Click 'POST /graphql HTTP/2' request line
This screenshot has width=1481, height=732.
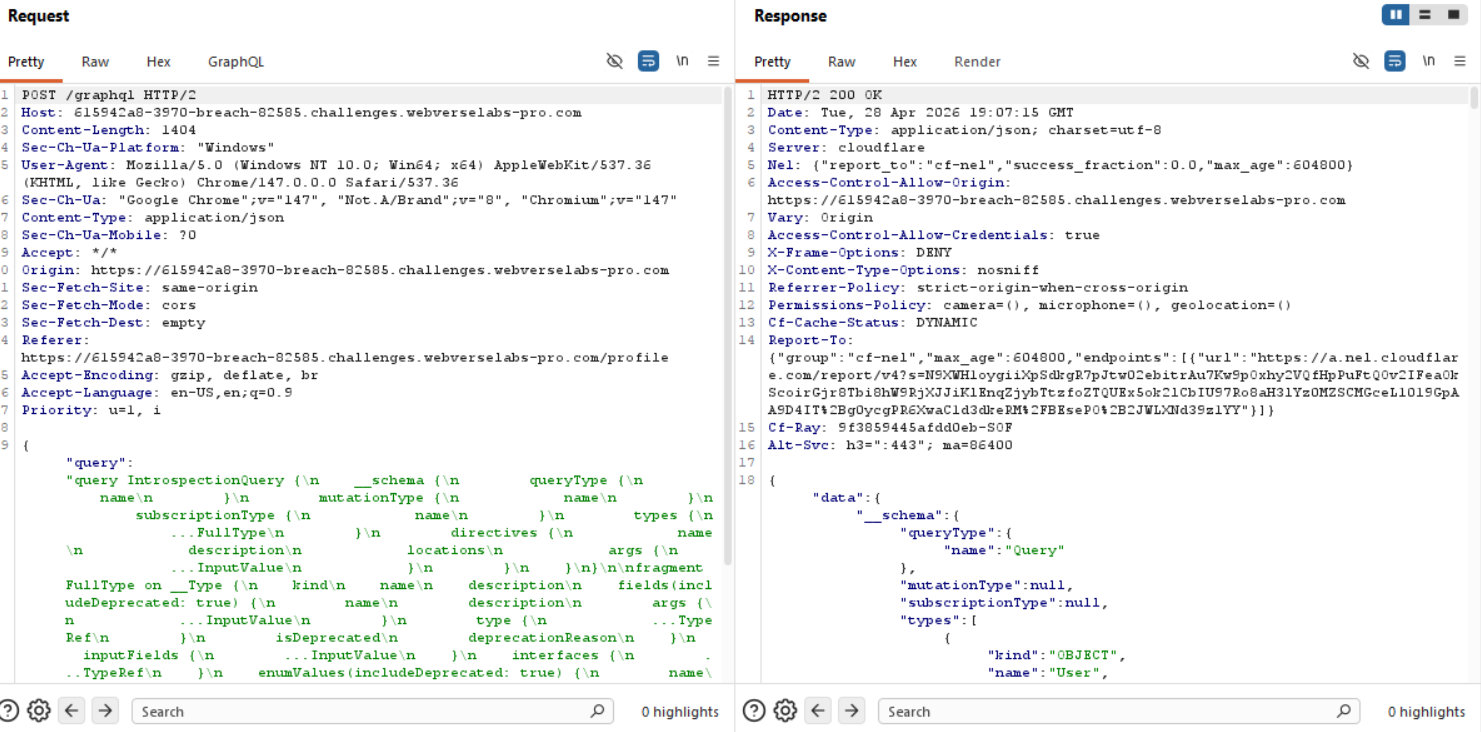(109, 95)
